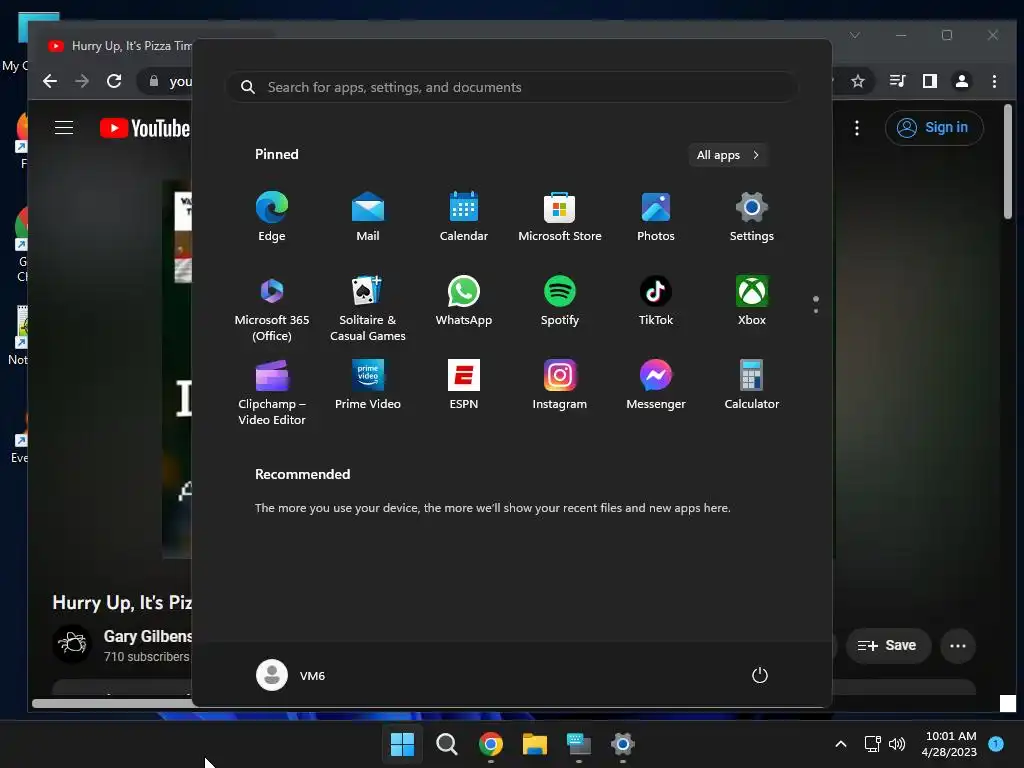Focus the Start menu search field
The width and height of the screenshot is (1024, 768).
point(511,87)
